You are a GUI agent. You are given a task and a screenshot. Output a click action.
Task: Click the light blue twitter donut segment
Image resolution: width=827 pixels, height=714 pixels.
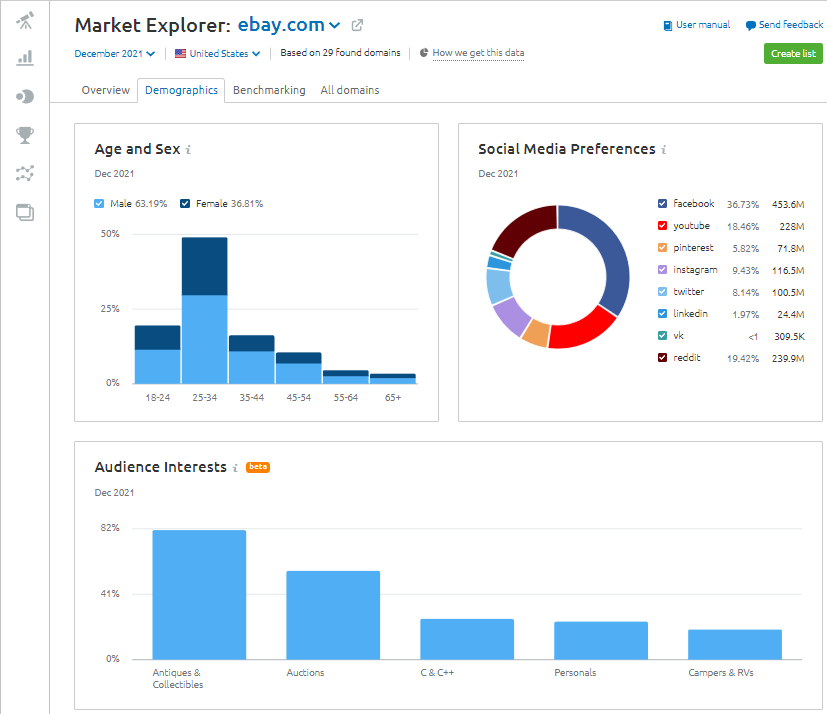pos(498,286)
